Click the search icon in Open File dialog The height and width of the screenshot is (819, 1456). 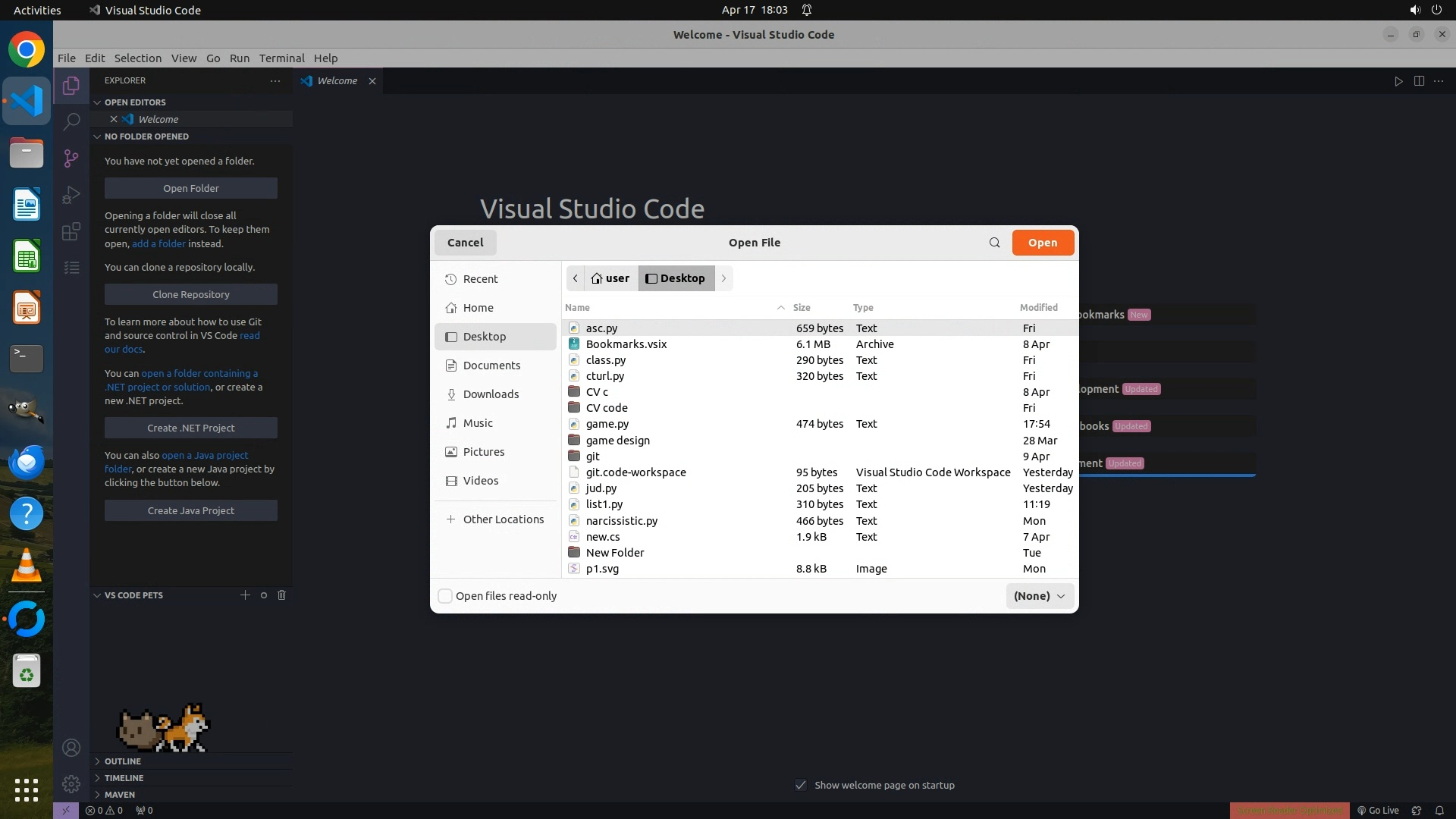tap(994, 243)
